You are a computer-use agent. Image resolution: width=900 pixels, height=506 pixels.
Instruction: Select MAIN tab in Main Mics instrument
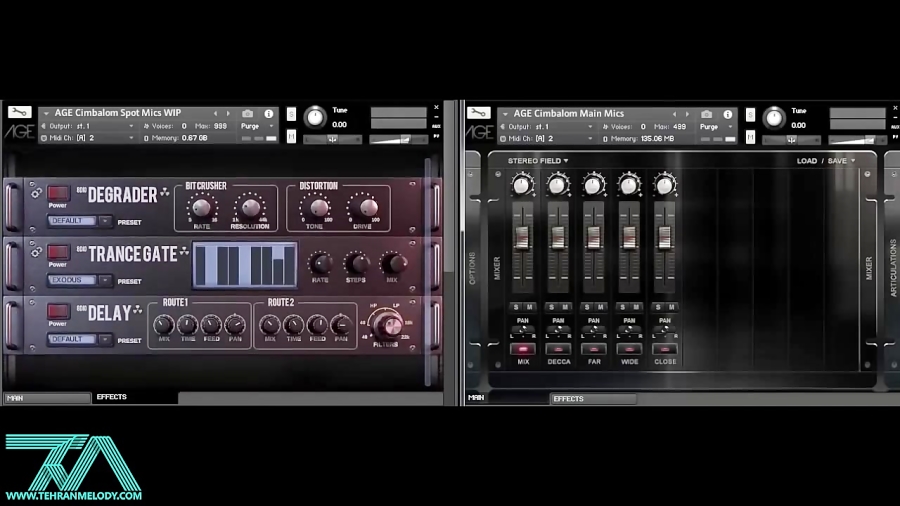[x=476, y=397]
